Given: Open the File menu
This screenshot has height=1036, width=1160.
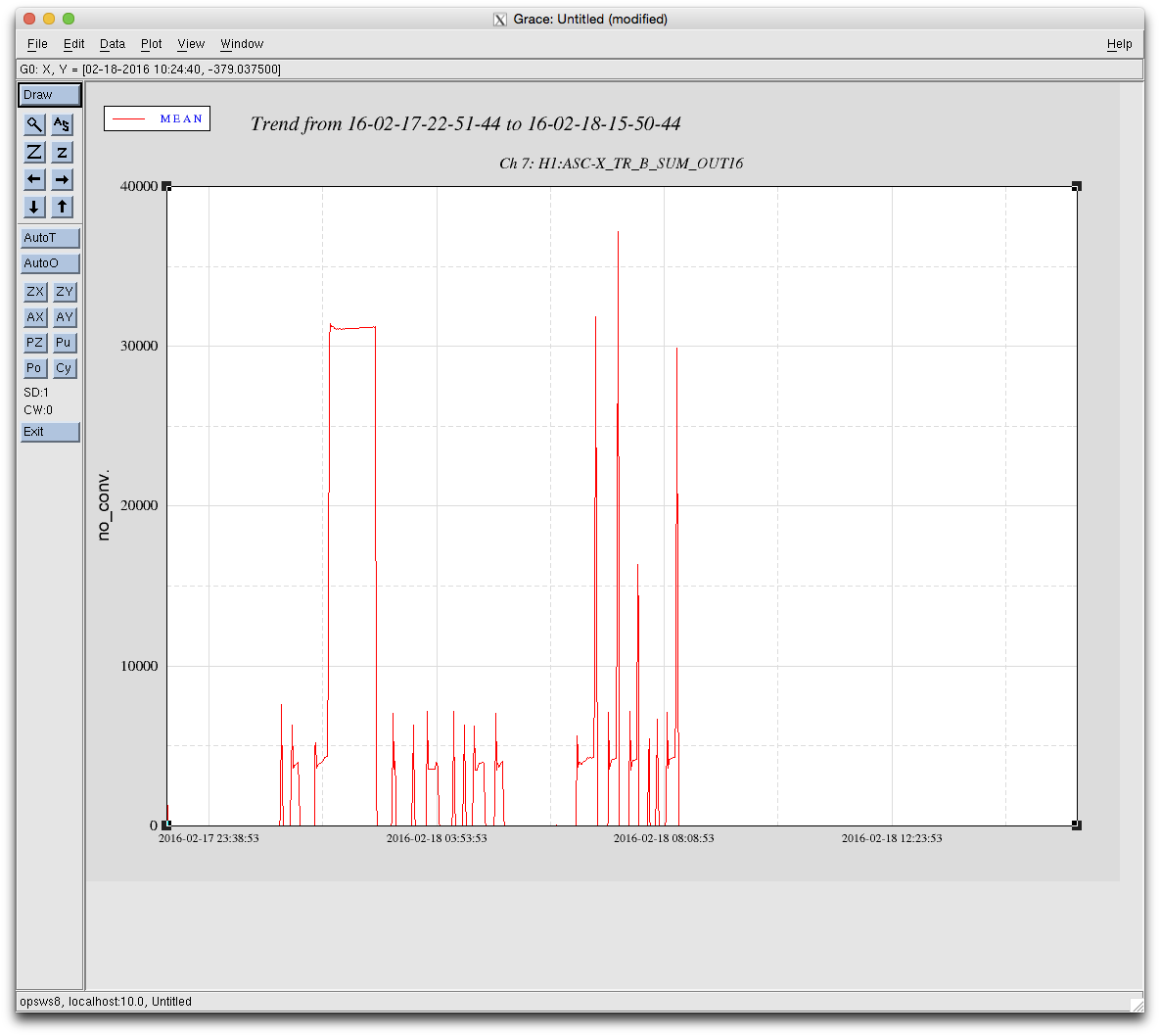Looking at the screenshot, I should 37,44.
